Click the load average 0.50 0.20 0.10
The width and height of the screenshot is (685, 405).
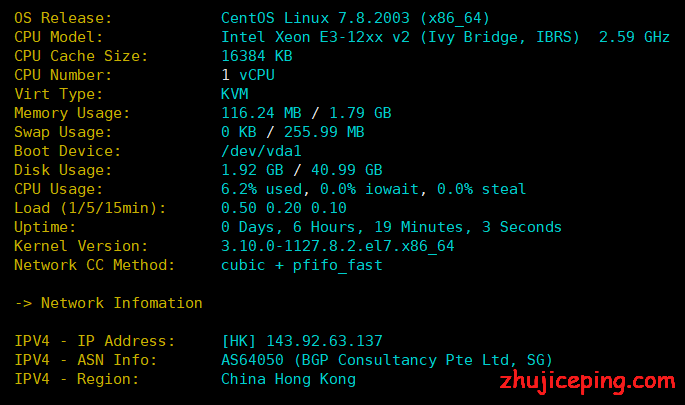284,208
